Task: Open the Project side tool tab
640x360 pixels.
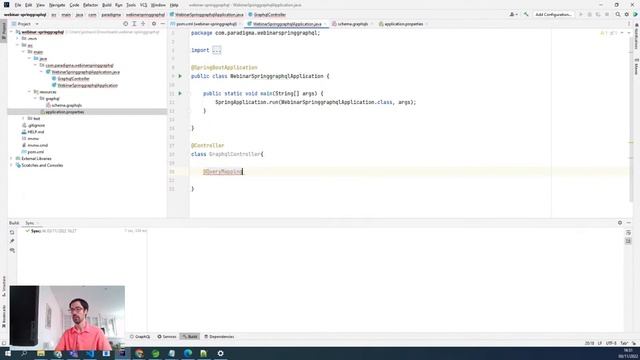Action: click(4, 31)
